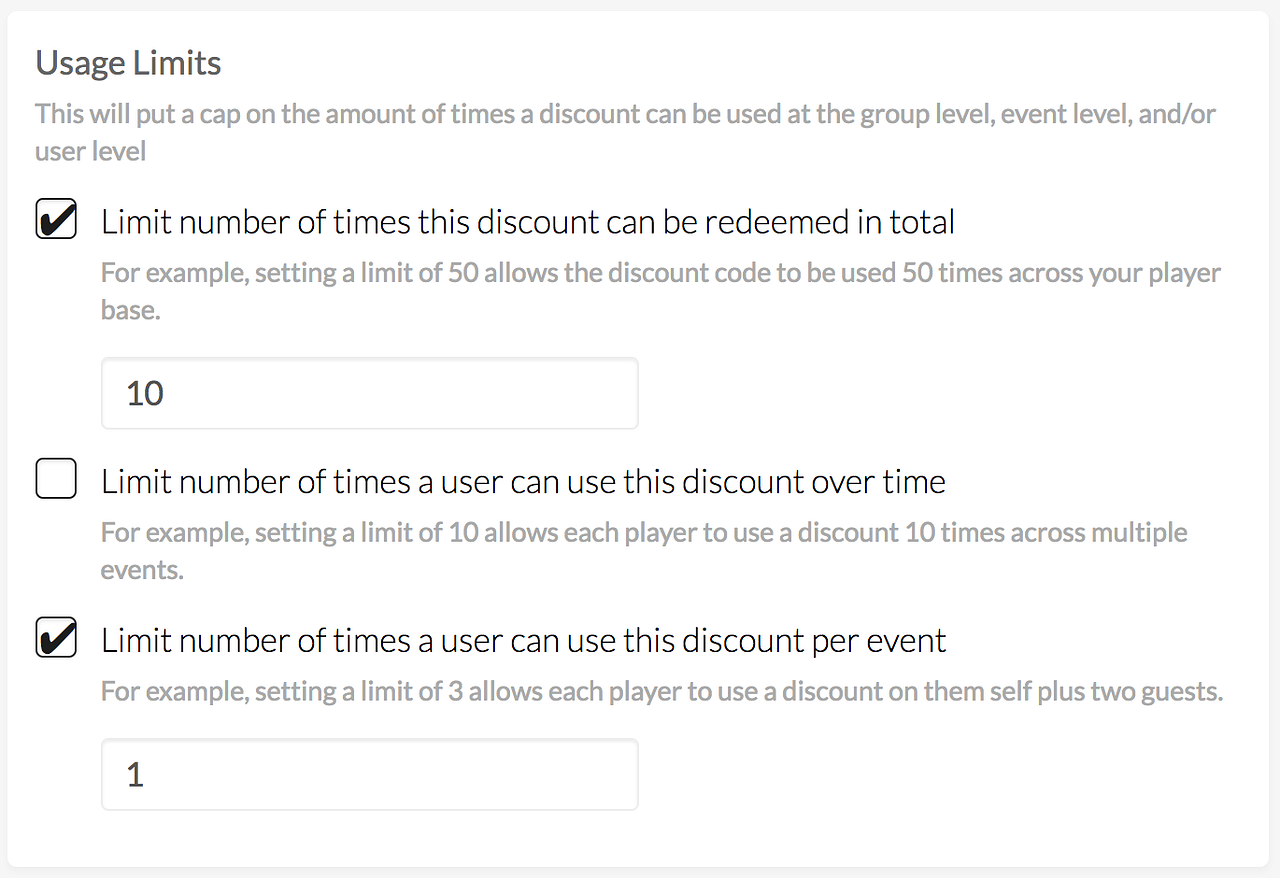Click the 'setting a limit of 3' example text
This screenshot has width=1280, height=878.
tap(360, 691)
